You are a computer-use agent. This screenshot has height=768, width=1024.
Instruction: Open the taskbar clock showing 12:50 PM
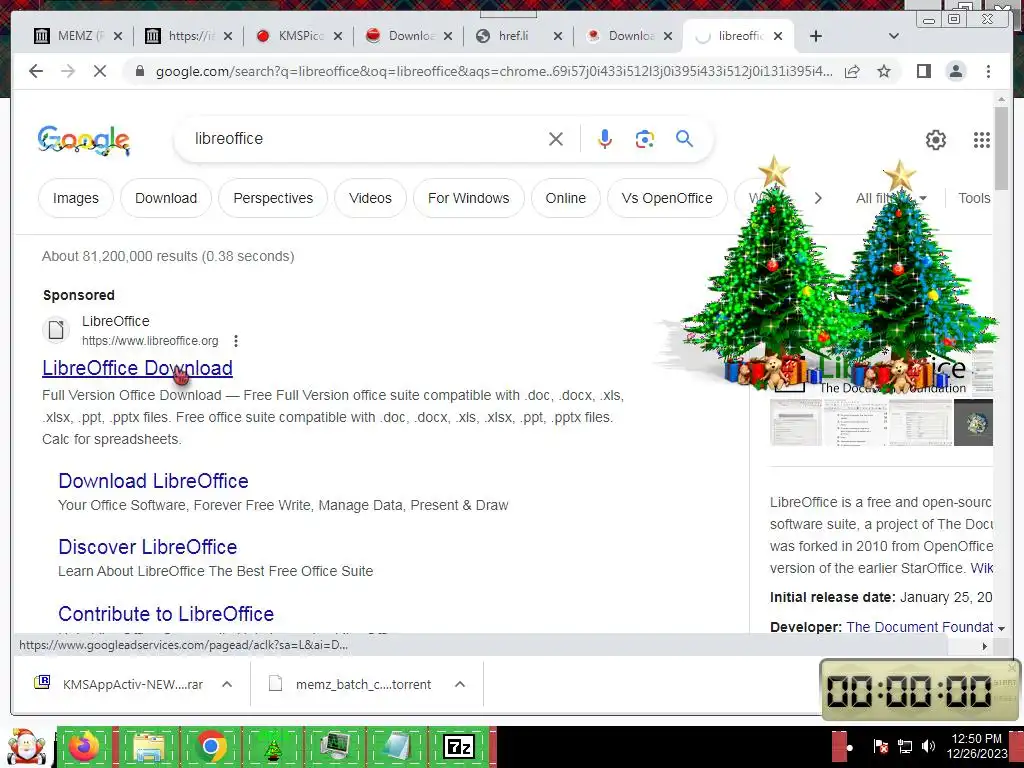tap(977, 746)
